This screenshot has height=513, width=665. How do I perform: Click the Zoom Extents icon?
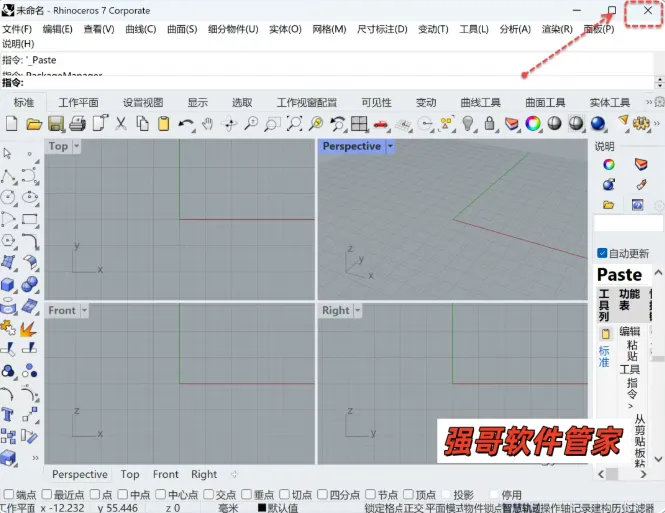294,124
